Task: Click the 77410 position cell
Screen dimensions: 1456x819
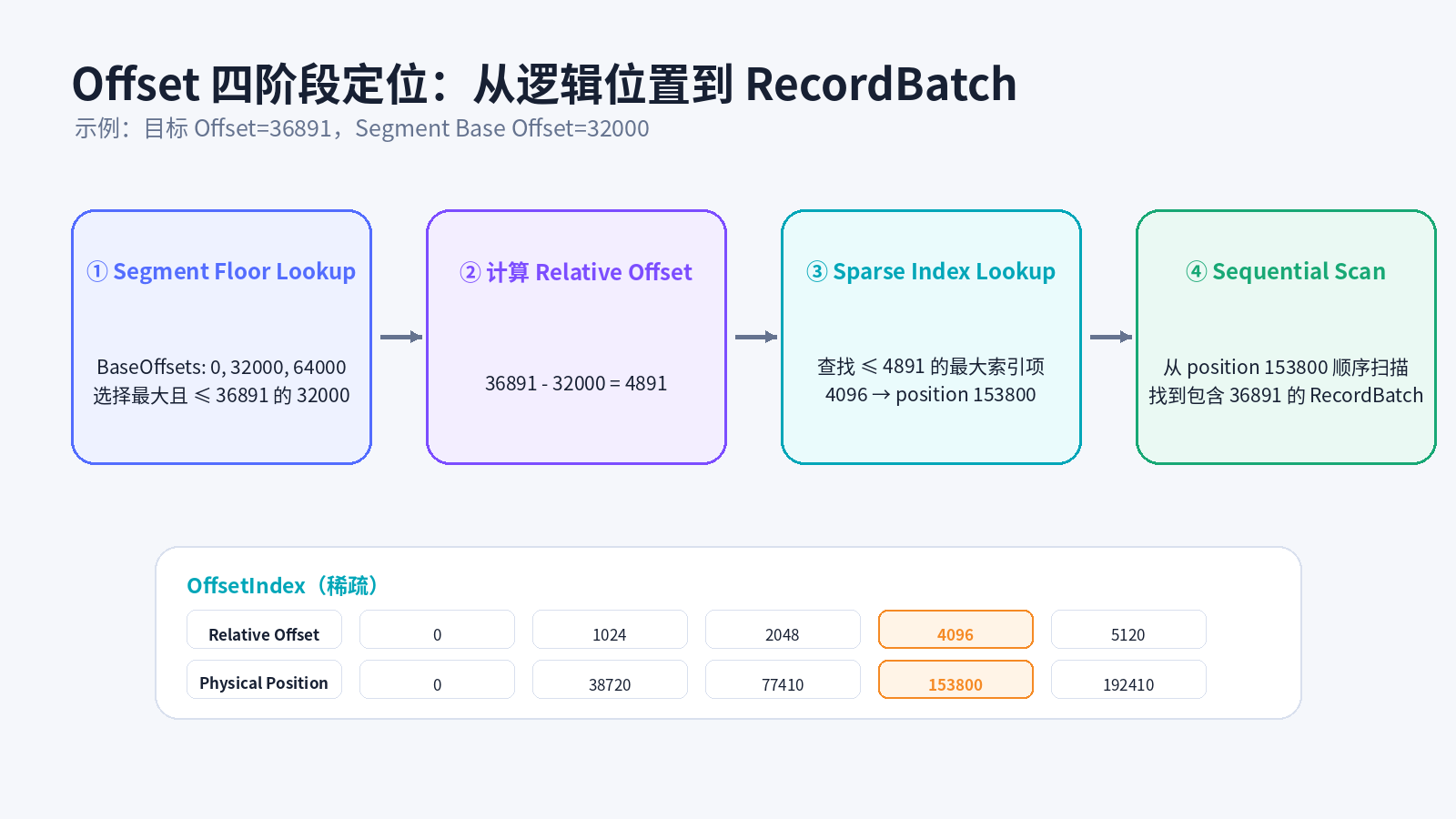Action: pyautogui.click(x=783, y=680)
